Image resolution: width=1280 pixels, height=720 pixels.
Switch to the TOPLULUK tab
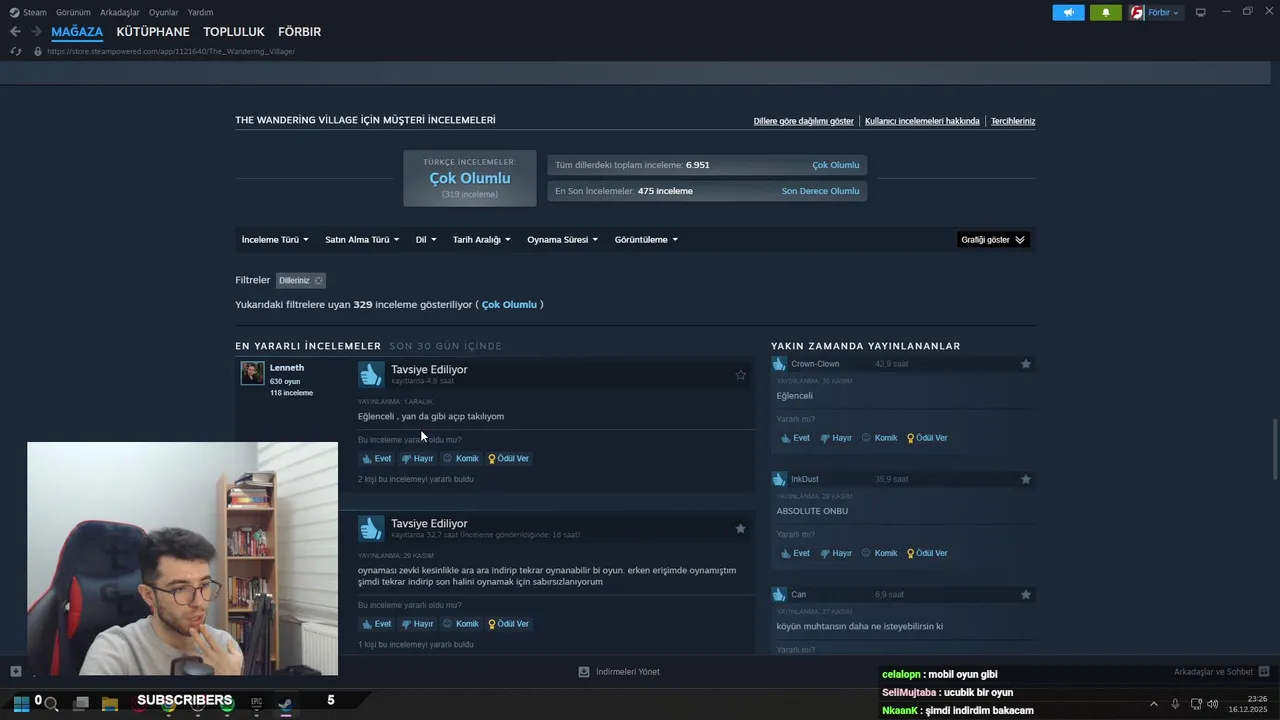234,32
